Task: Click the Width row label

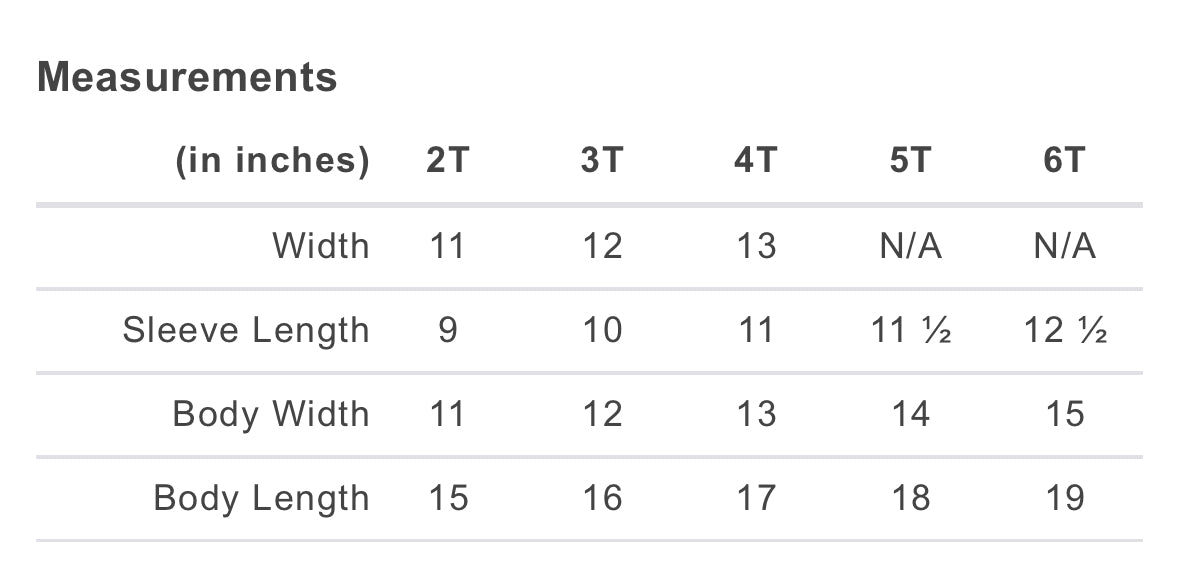Action: pos(321,245)
